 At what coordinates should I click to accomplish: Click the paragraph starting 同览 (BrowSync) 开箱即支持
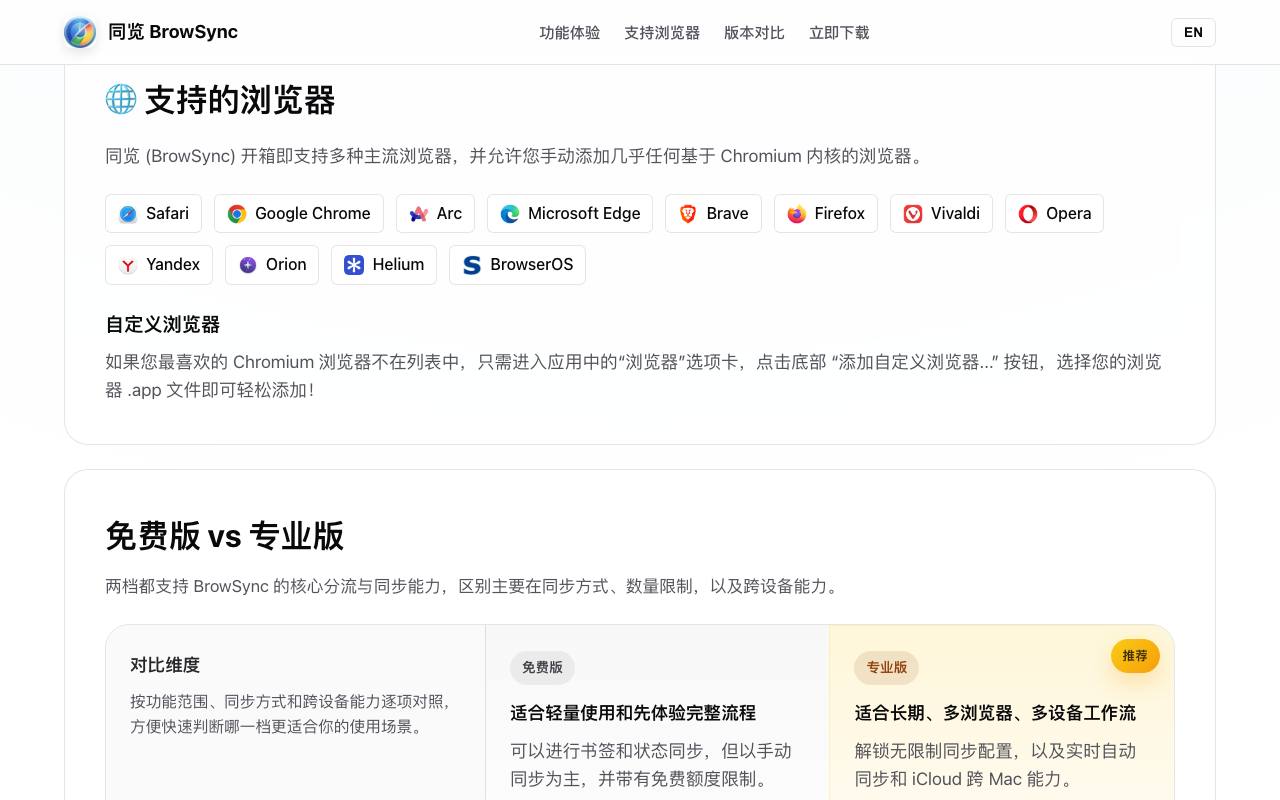(x=517, y=156)
